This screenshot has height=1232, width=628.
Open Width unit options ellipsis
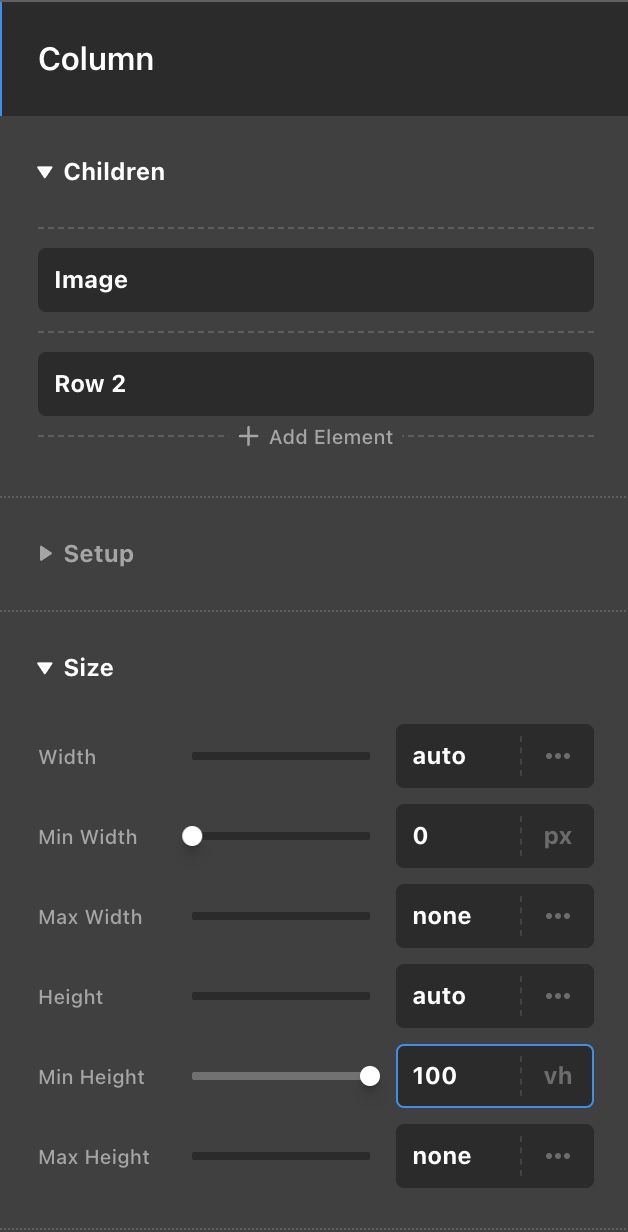tap(558, 756)
